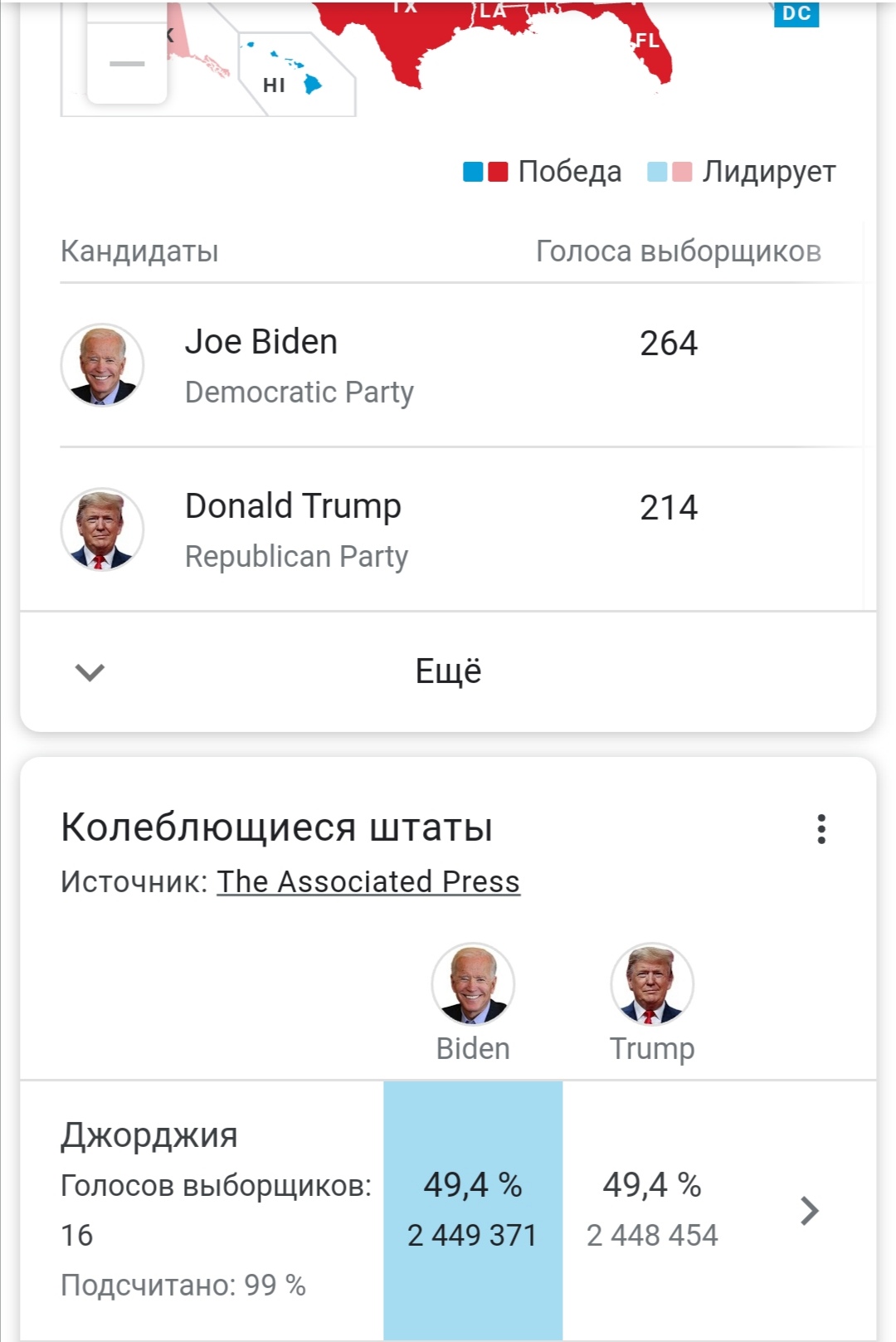Open the Джорджия state row

448,1210
